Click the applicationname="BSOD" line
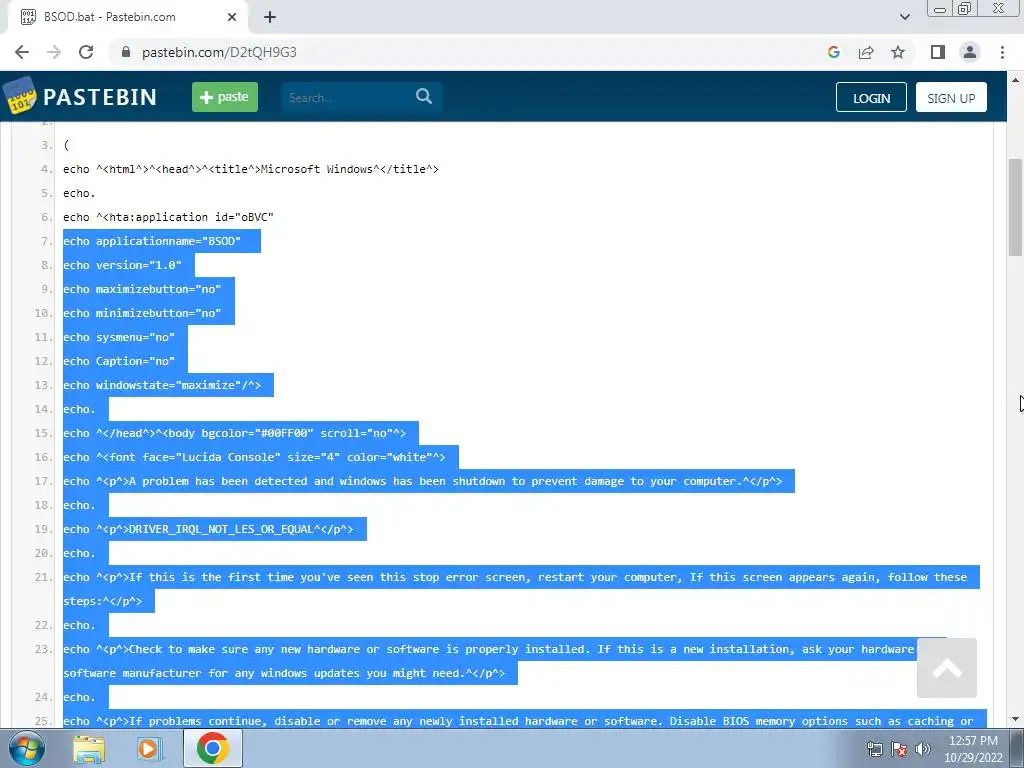Image resolution: width=1024 pixels, height=768 pixels. click(x=152, y=241)
